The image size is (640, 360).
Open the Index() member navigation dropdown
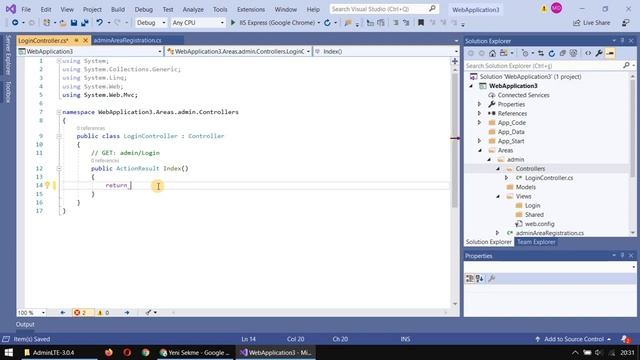[x=386, y=51]
